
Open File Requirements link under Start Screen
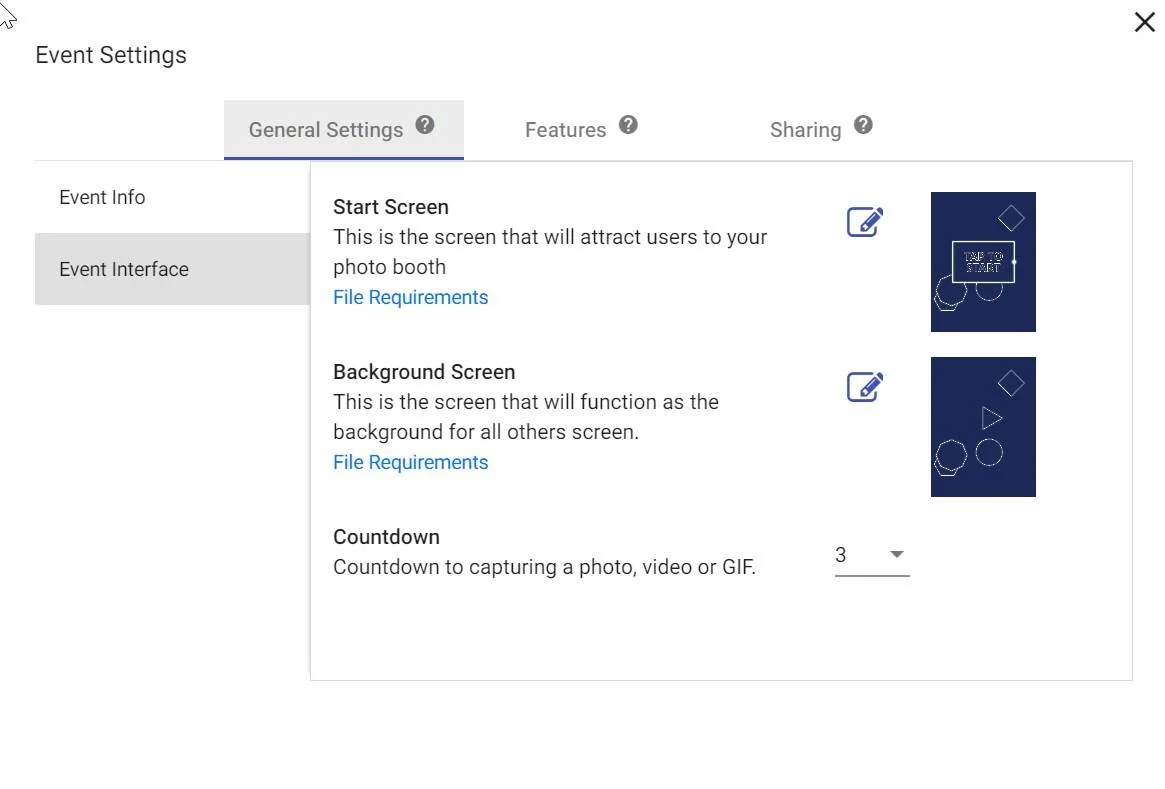[410, 297]
